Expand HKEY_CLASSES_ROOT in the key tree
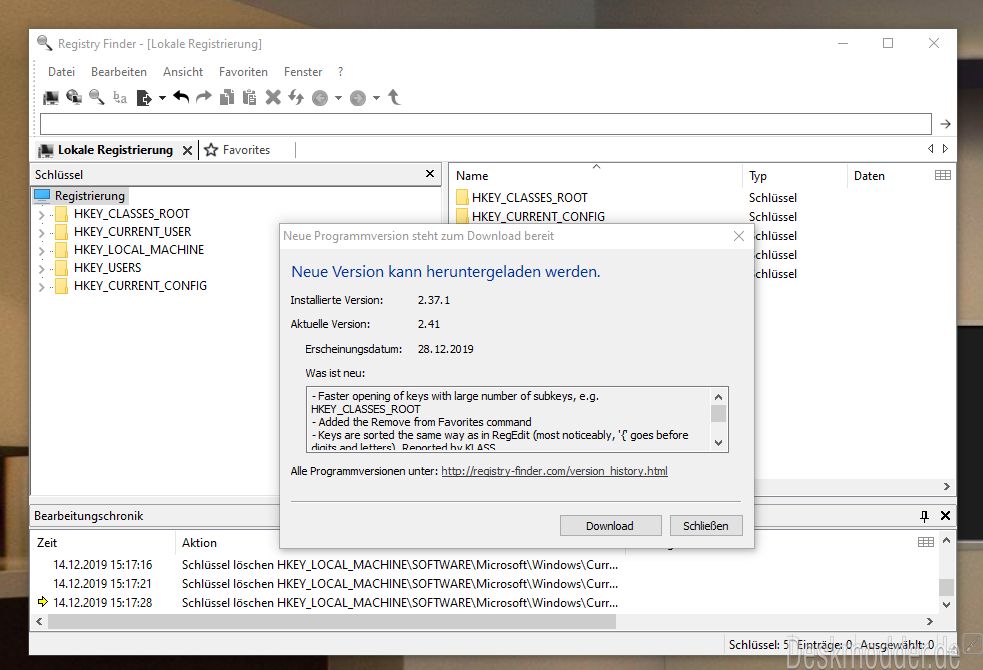Image resolution: width=983 pixels, height=670 pixels. point(41,215)
